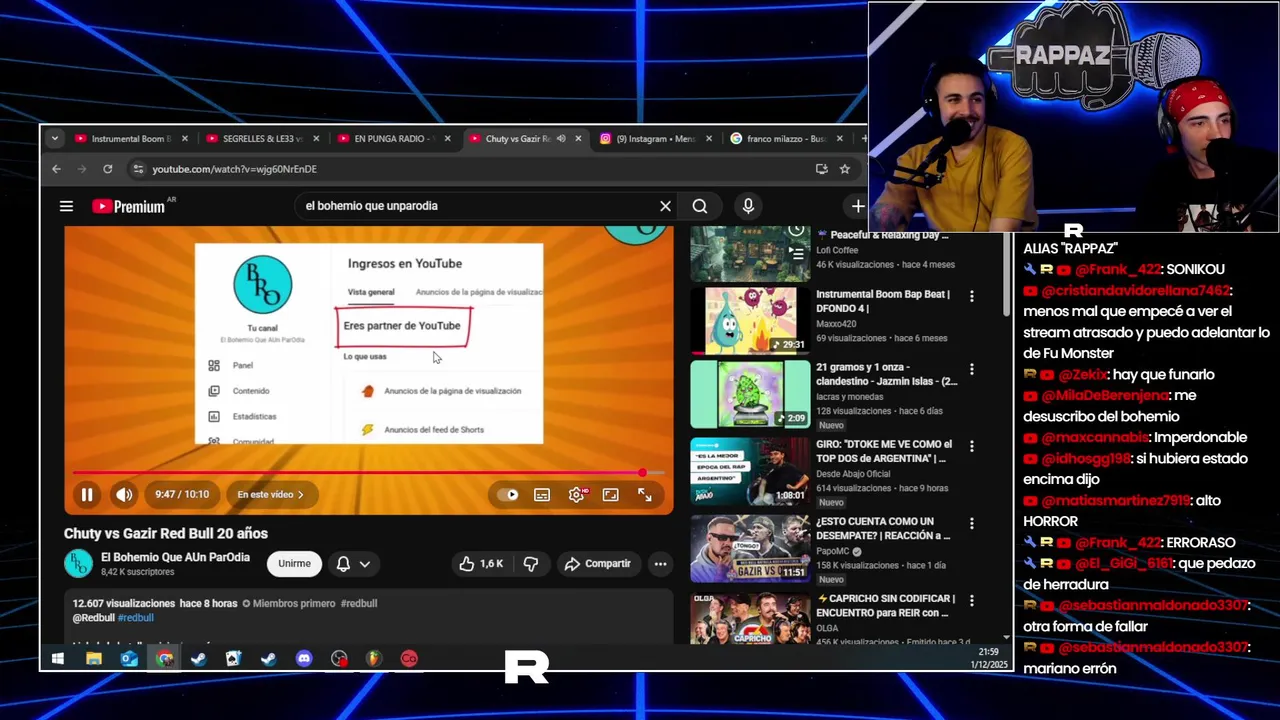
Task: Mute the video volume
Action: click(x=123, y=494)
